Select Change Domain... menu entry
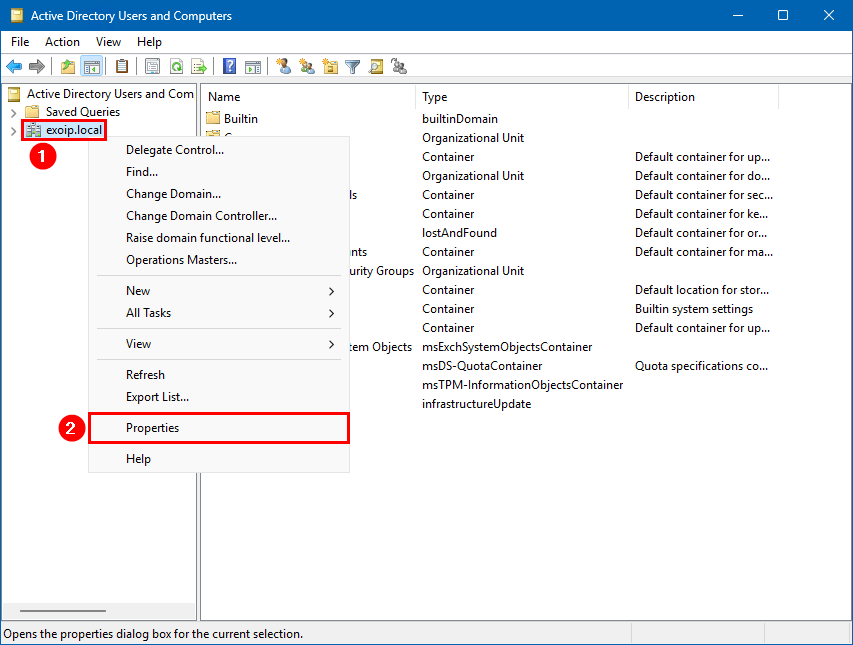 click(x=219, y=194)
